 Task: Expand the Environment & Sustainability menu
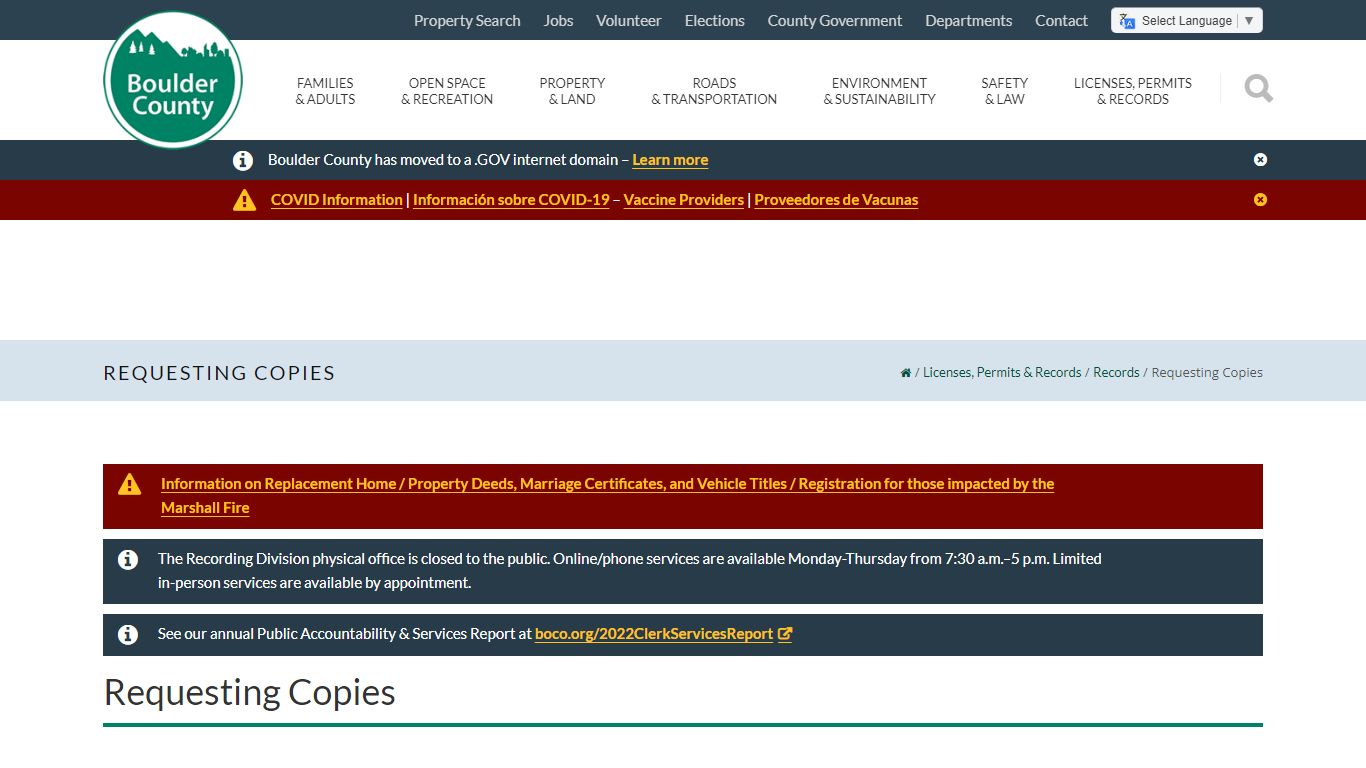879,91
